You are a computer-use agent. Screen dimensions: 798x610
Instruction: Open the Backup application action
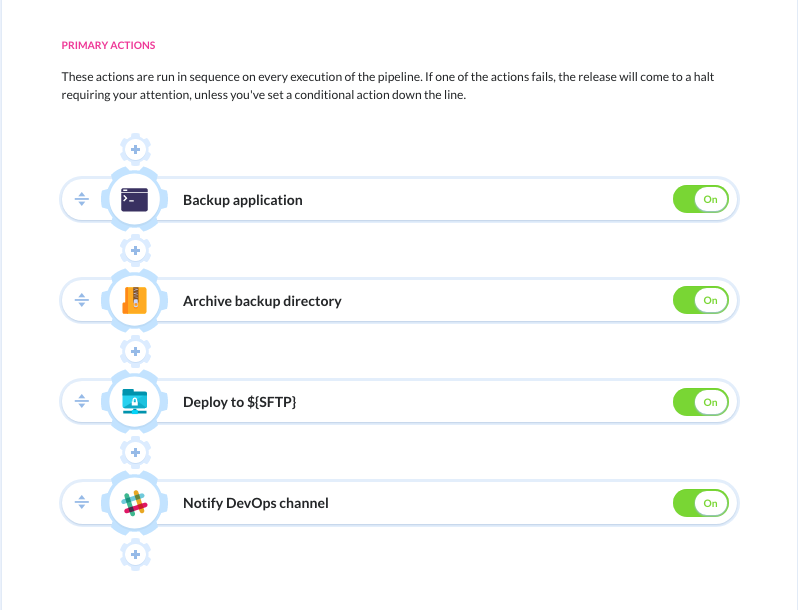click(243, 200)
